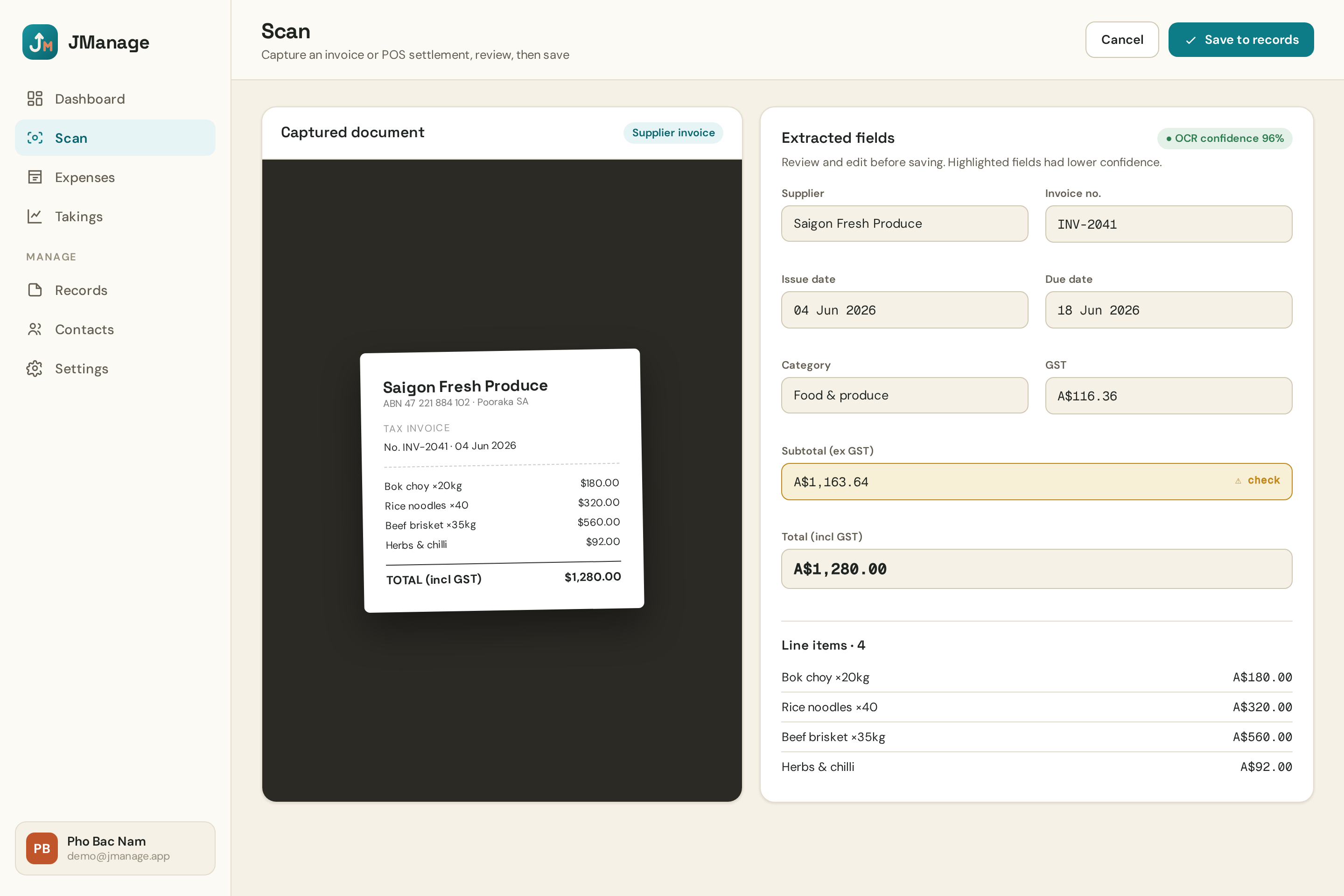Image resolution: width=1344 pixels, height=896 pixels.
Task: Open the Contacts page
Action: pyautogui.click(x=115, y=329)
